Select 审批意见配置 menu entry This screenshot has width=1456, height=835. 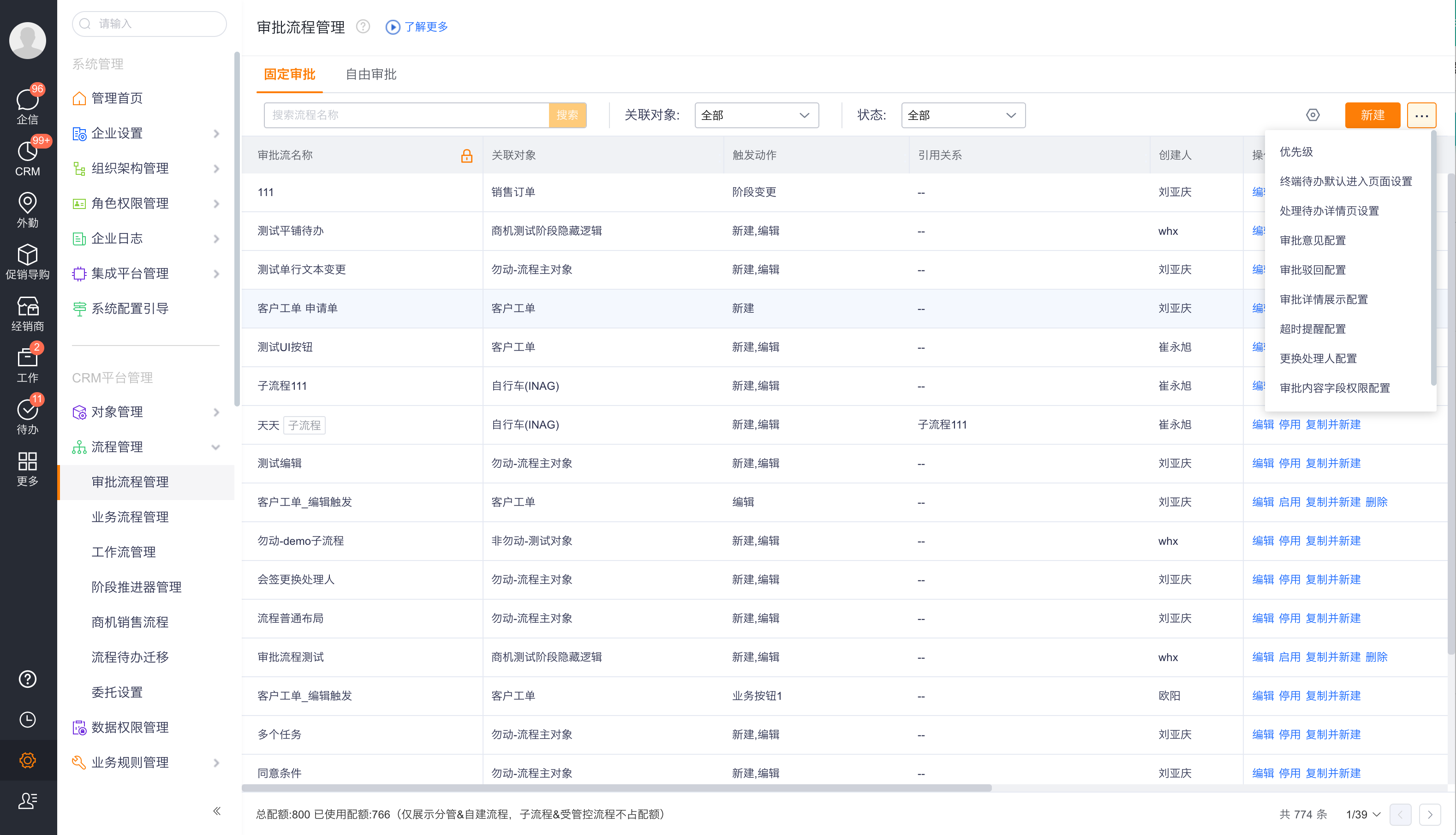(1313, 240)
